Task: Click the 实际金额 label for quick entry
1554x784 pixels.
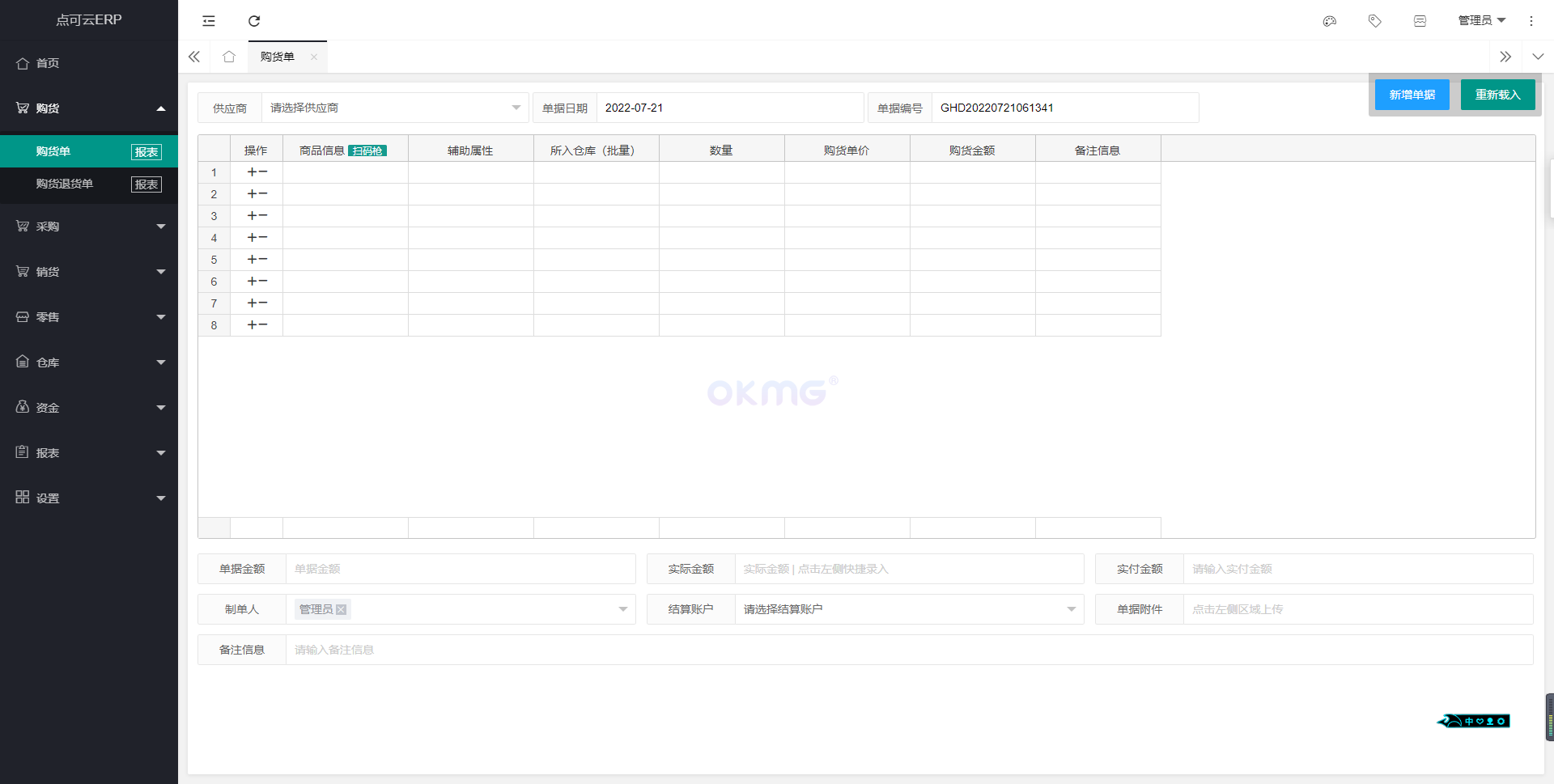Action: point(691,569)
